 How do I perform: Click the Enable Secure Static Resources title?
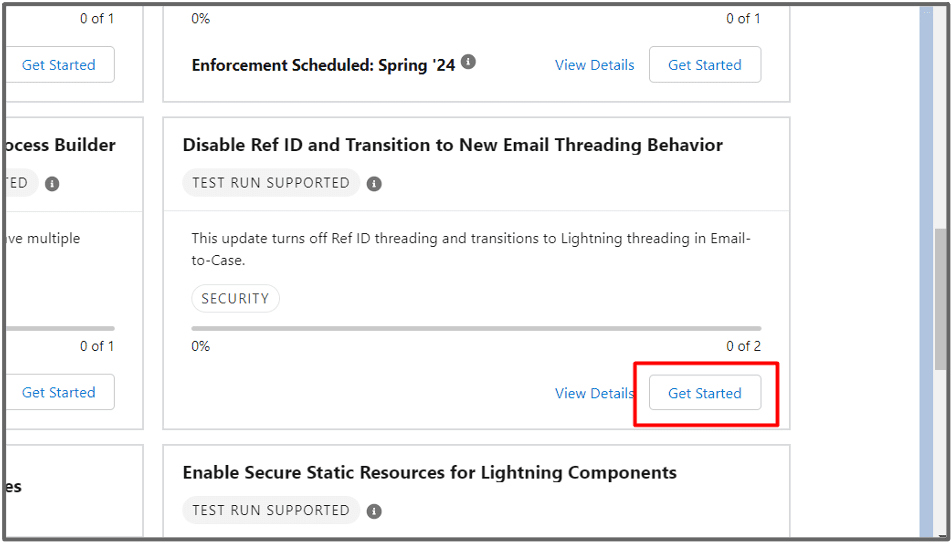(430, 473)
